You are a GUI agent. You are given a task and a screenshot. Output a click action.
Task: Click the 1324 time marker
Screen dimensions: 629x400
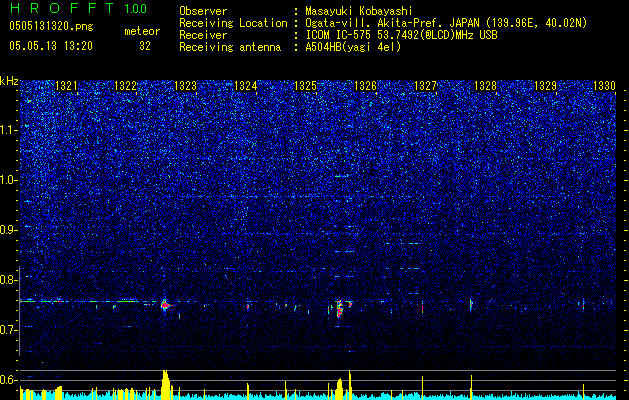tap(246, 86)
